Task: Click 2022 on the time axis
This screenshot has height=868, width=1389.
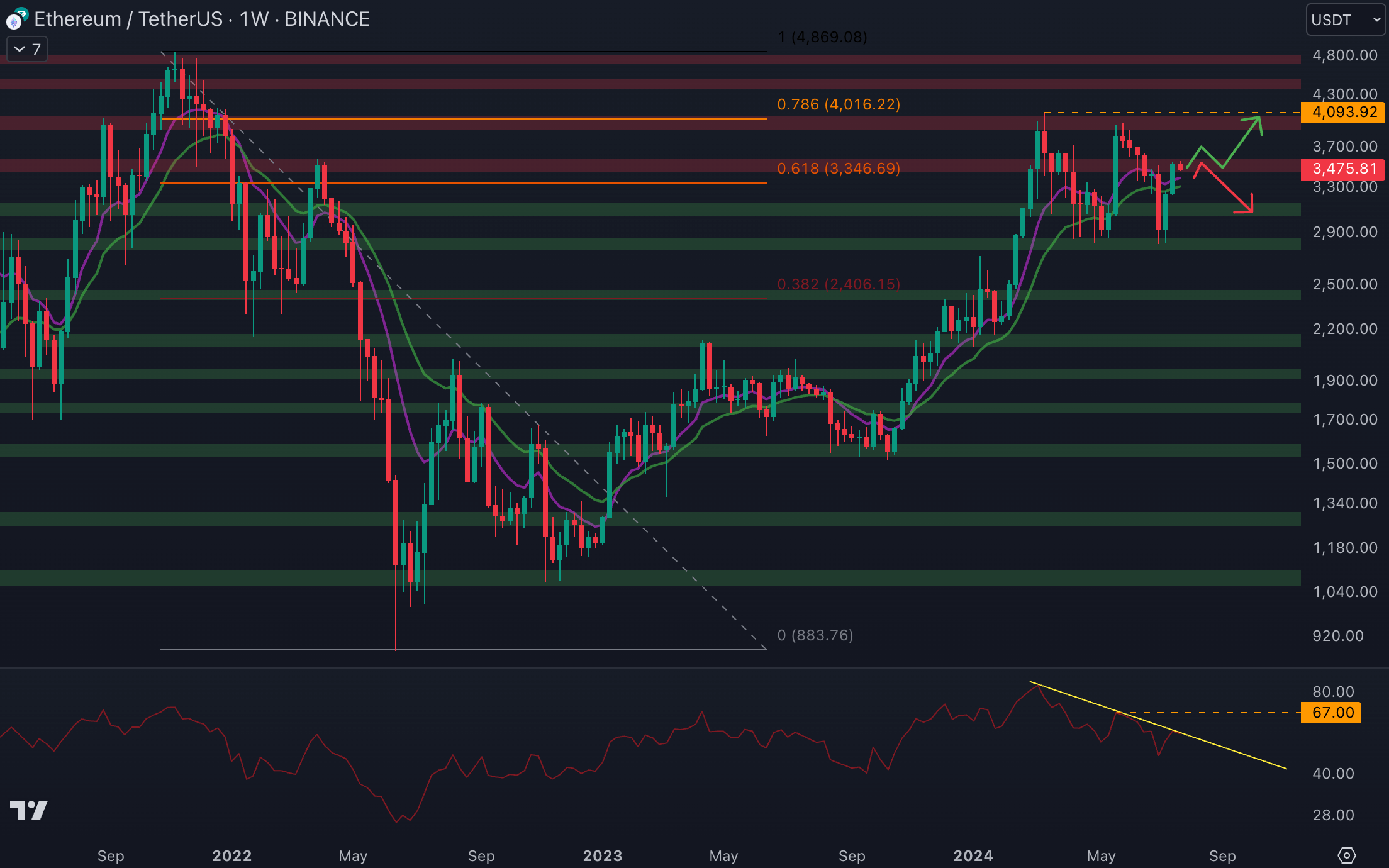Action: (231, 855)
